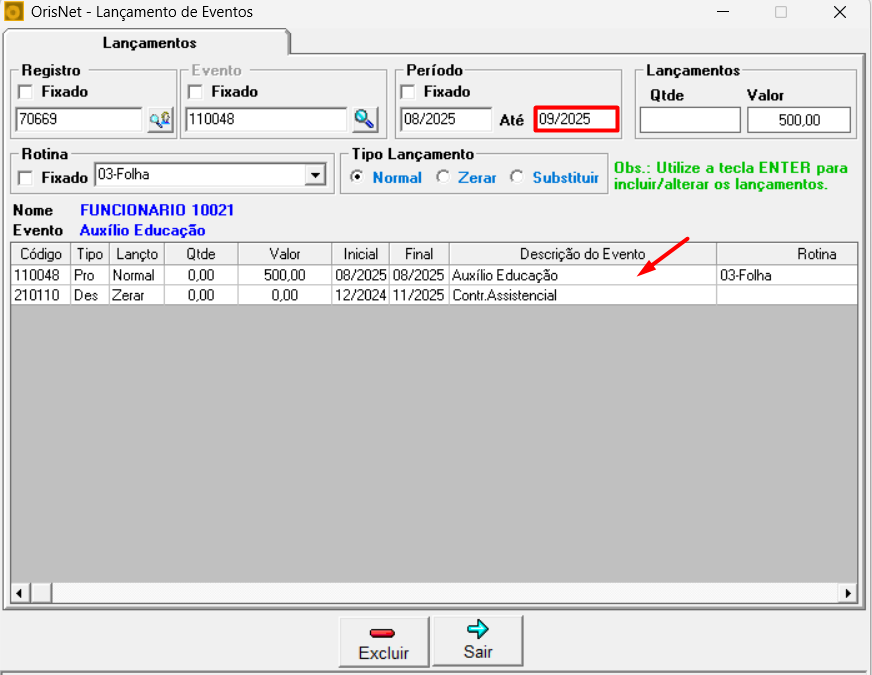Click the Valor field showing 500,00

798,120
